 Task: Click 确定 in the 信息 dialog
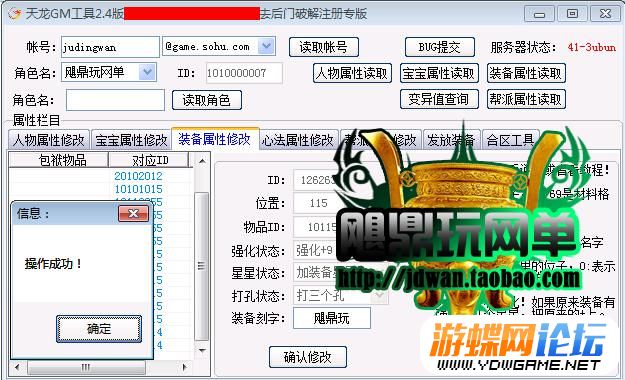[x=99, y=329]
